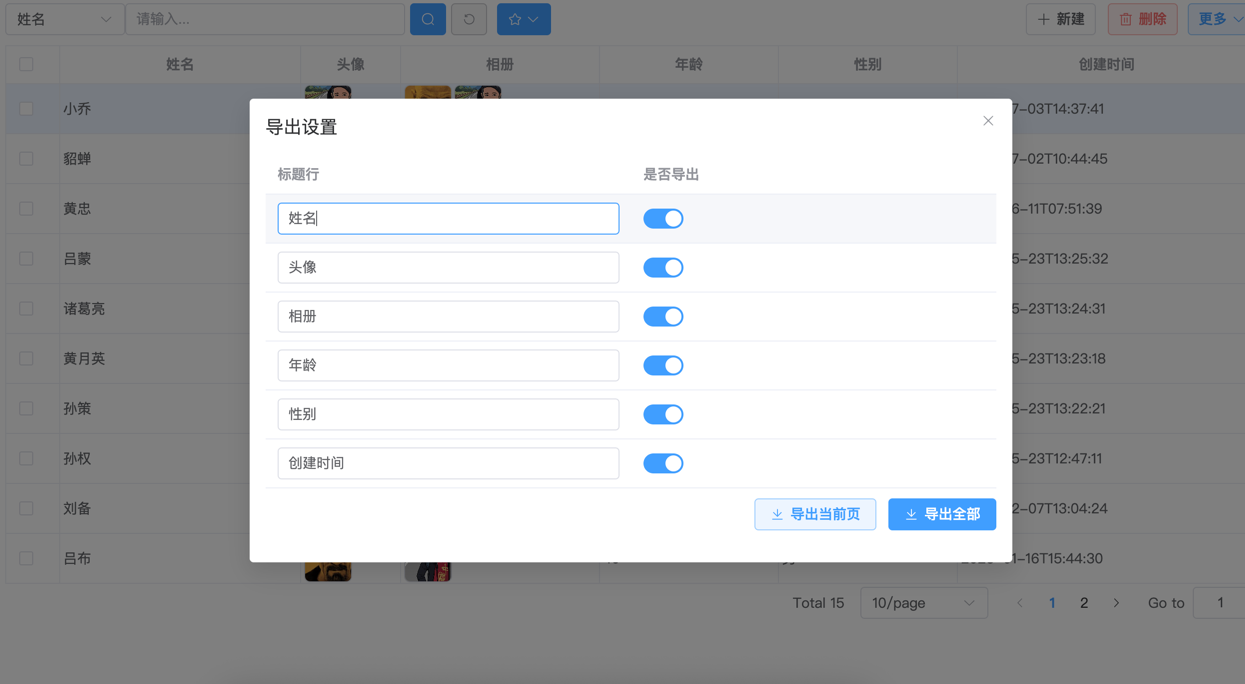Select page 2 in pagination
1245x684 pixels.
tap(1084, 603)
